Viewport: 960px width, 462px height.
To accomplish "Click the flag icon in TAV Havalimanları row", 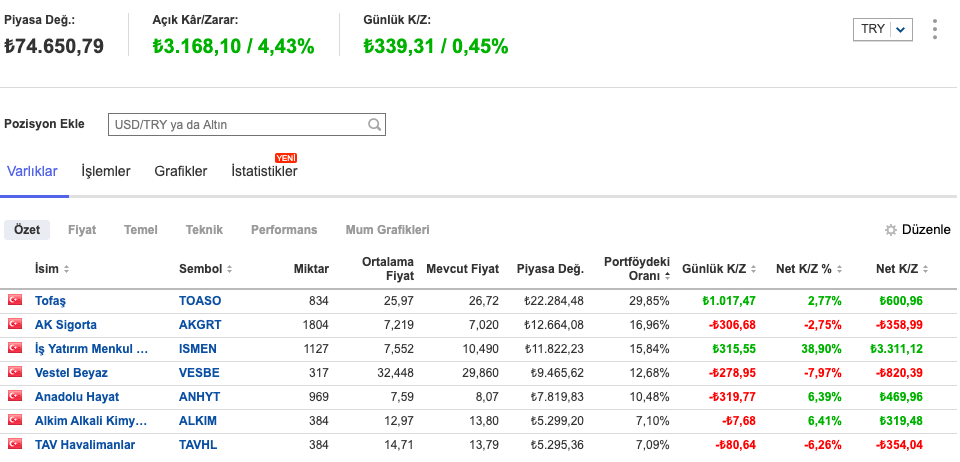I will 15,444.
